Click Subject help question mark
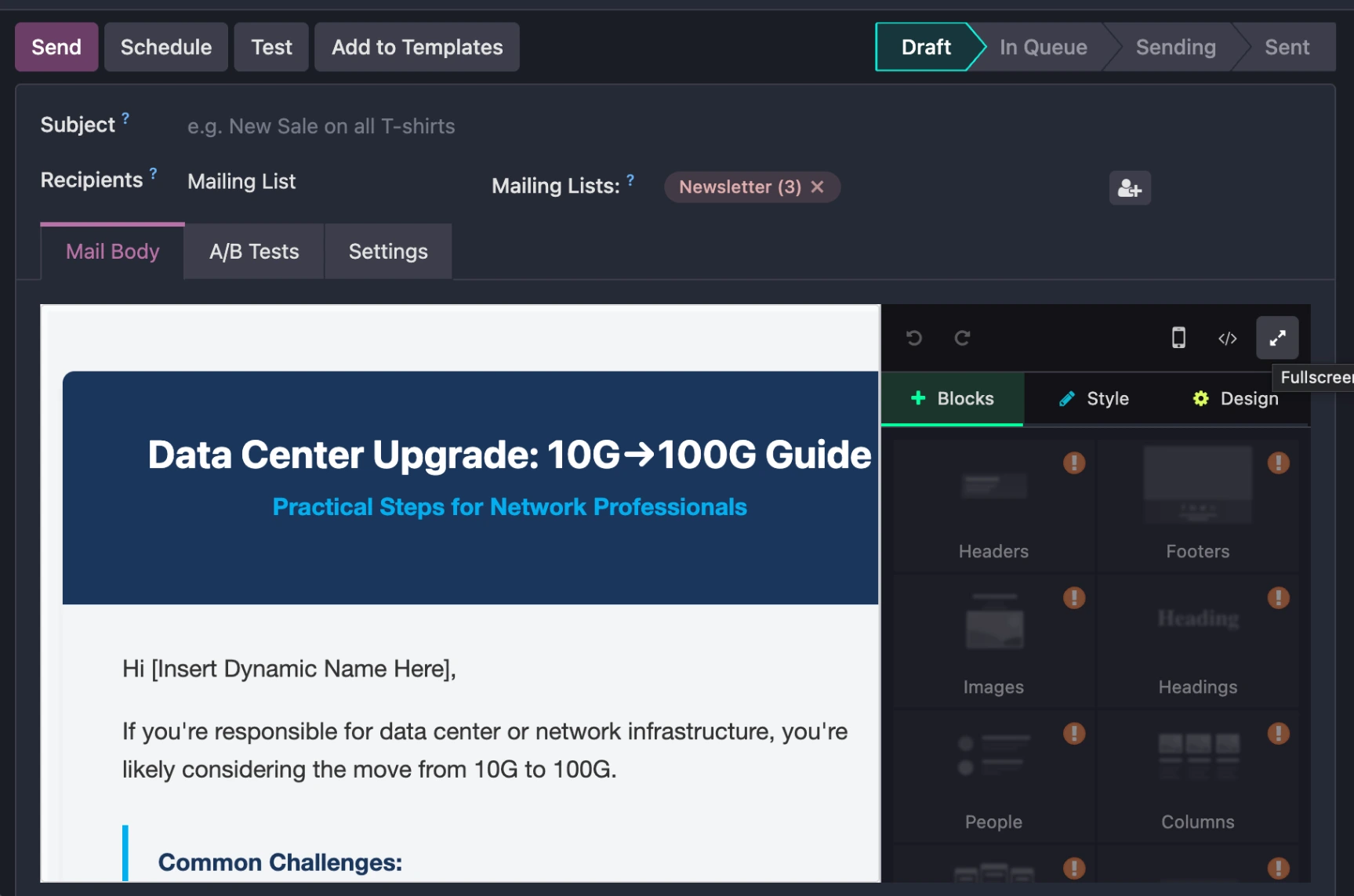Screen dimensions: 1354x896 coord(125,118)
